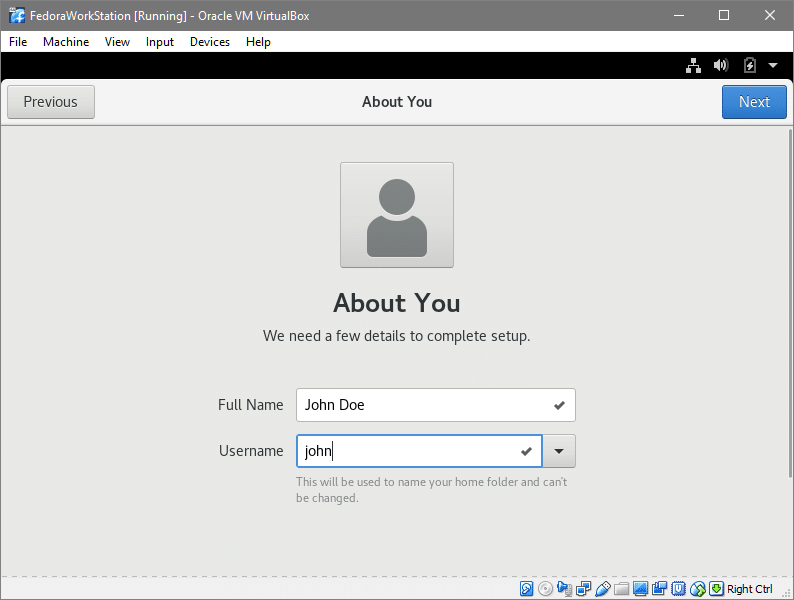Click the green arrow keyboard capture icon
The height and width of the screenshot is (600, 794).
pos(716,589)
